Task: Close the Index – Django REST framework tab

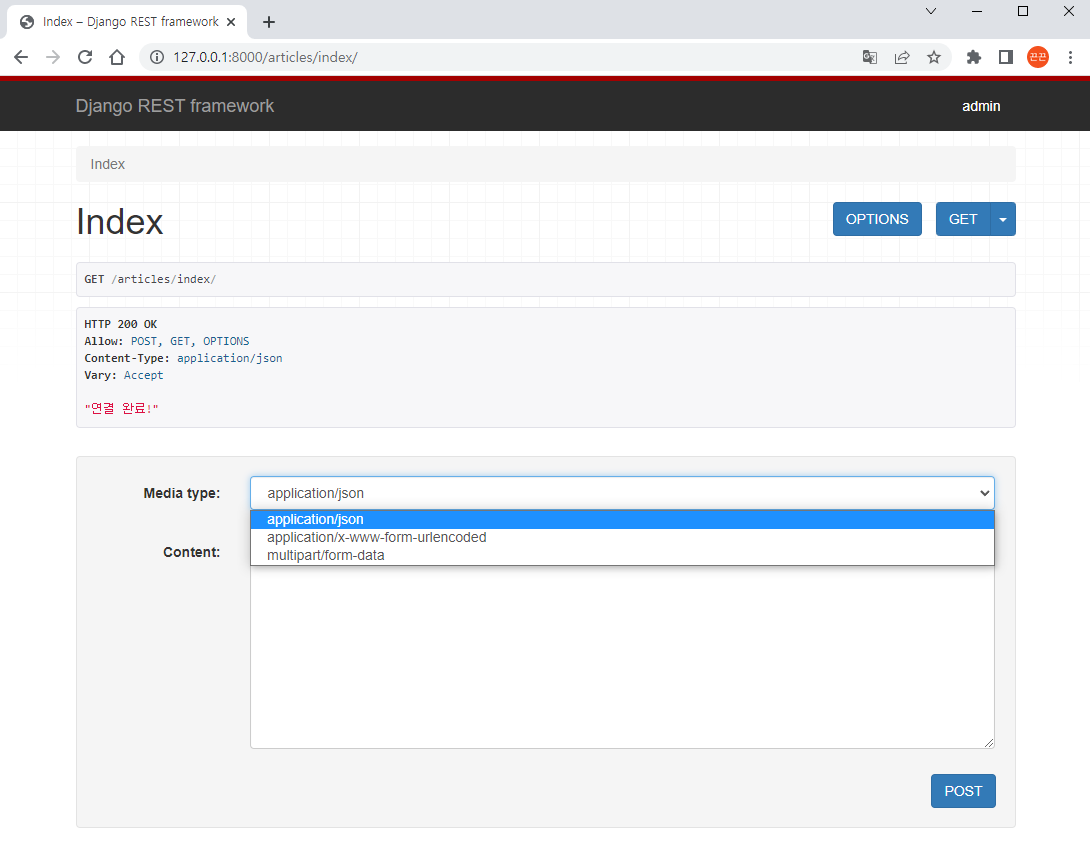Action: (231, 22)
